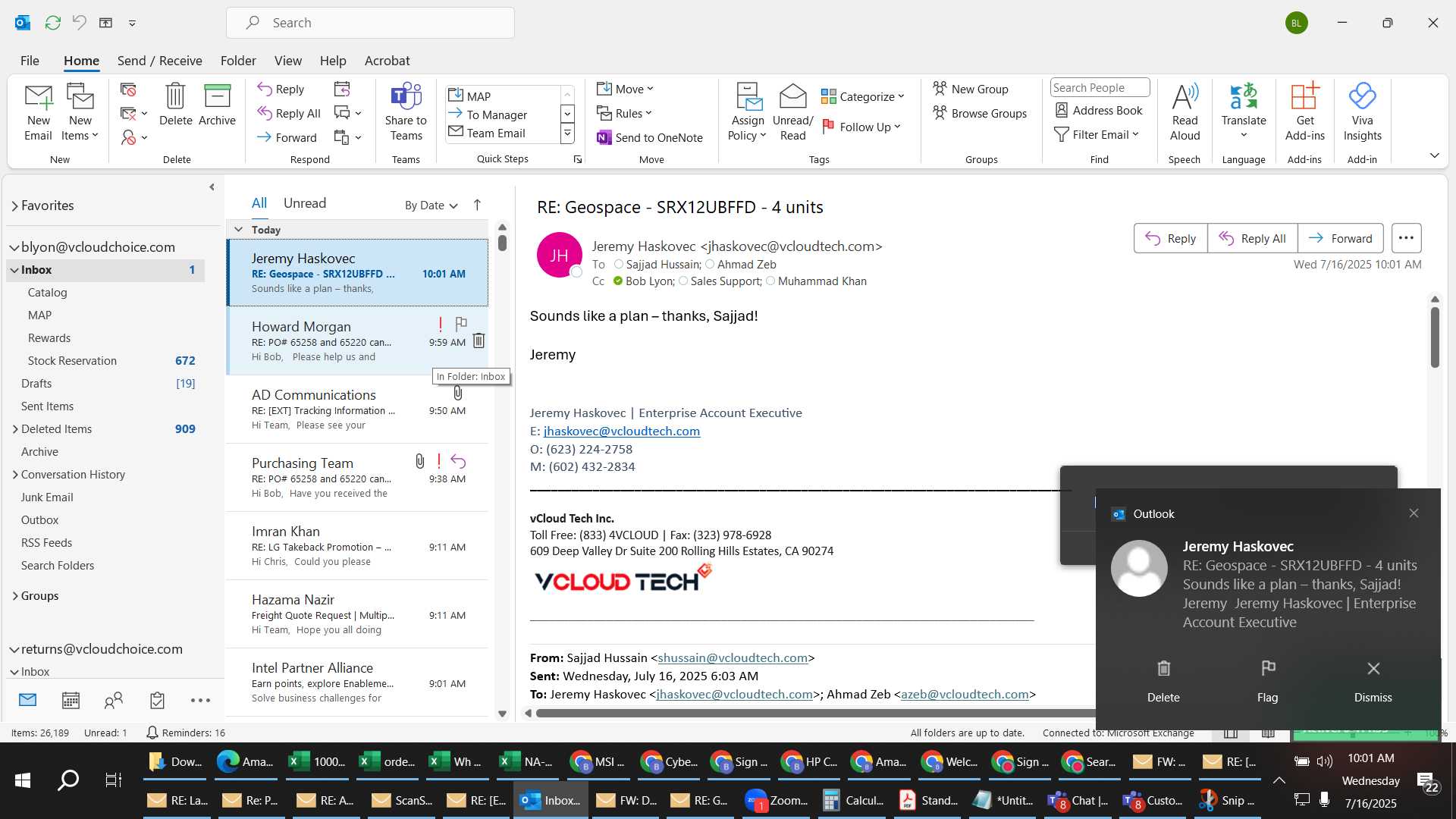Click the Meeting reply icon in Respond group
The width and height of the screenshot is (1456, 819).
342,89
